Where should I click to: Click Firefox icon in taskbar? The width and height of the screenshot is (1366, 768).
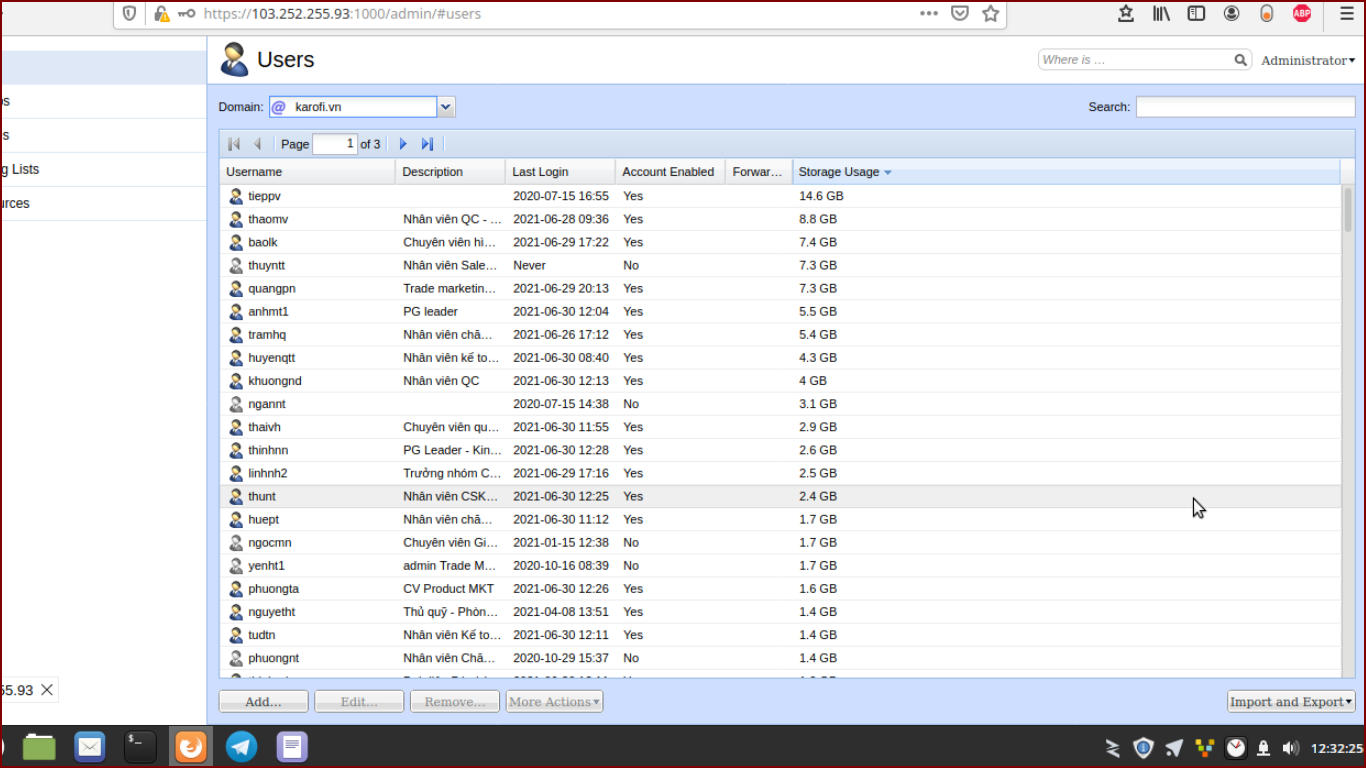191,746
